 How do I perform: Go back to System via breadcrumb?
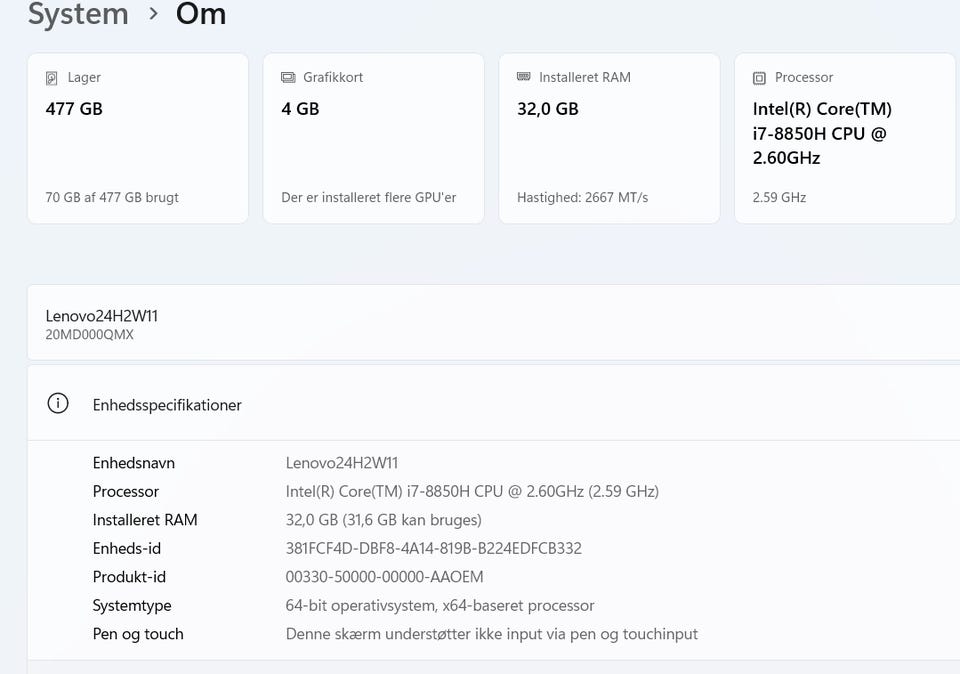click(x=78, y=14)
